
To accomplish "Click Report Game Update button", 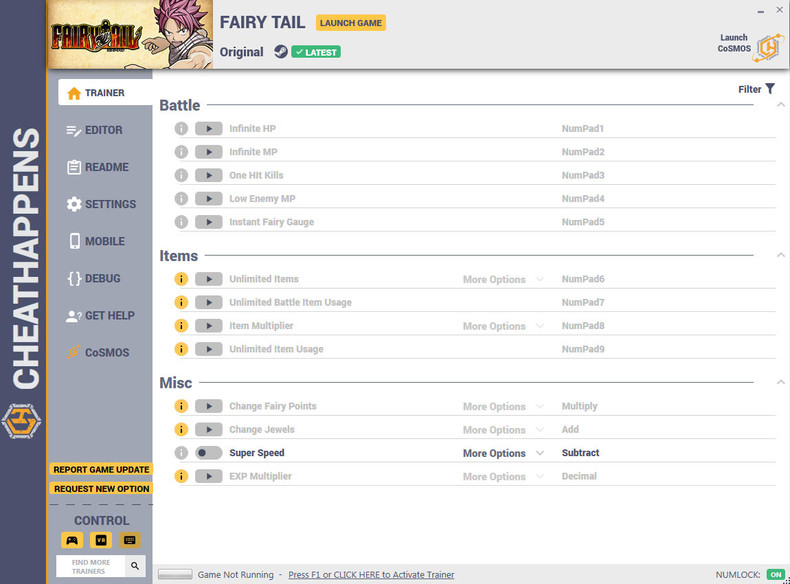I will click(101, 469).
